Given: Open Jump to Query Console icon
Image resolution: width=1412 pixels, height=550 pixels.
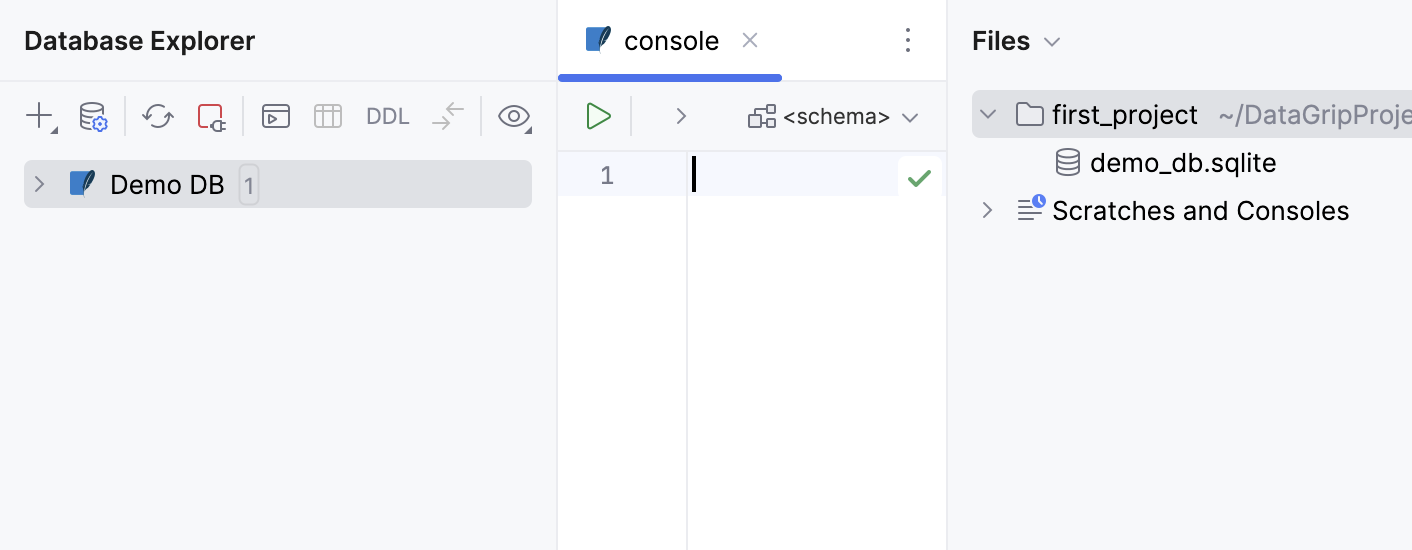Looking at the screenshot, I should pyautogui.click(x=276, y=116).
